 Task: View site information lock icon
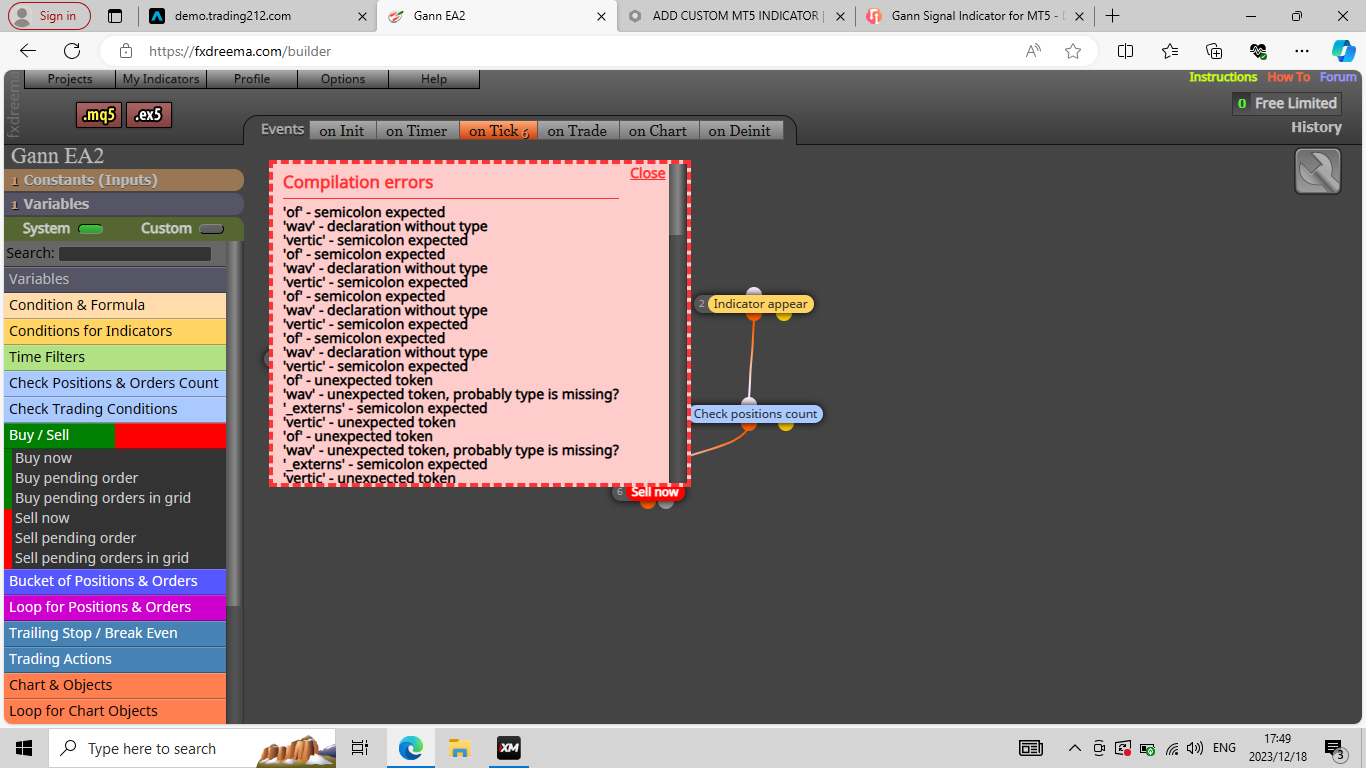[126, 51]
